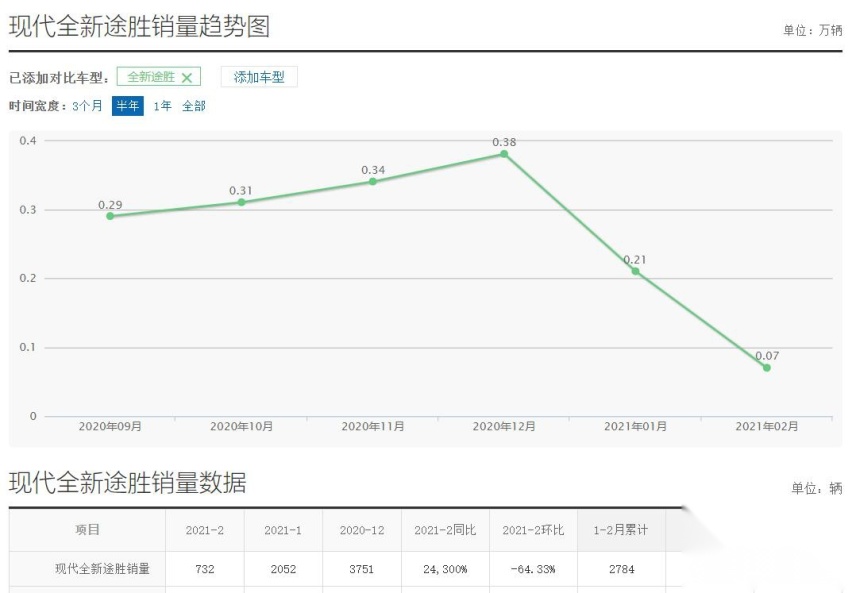Remove the 全新途胜 comparison tag
This screenshot has height=593, width=852.
[186, 78]
